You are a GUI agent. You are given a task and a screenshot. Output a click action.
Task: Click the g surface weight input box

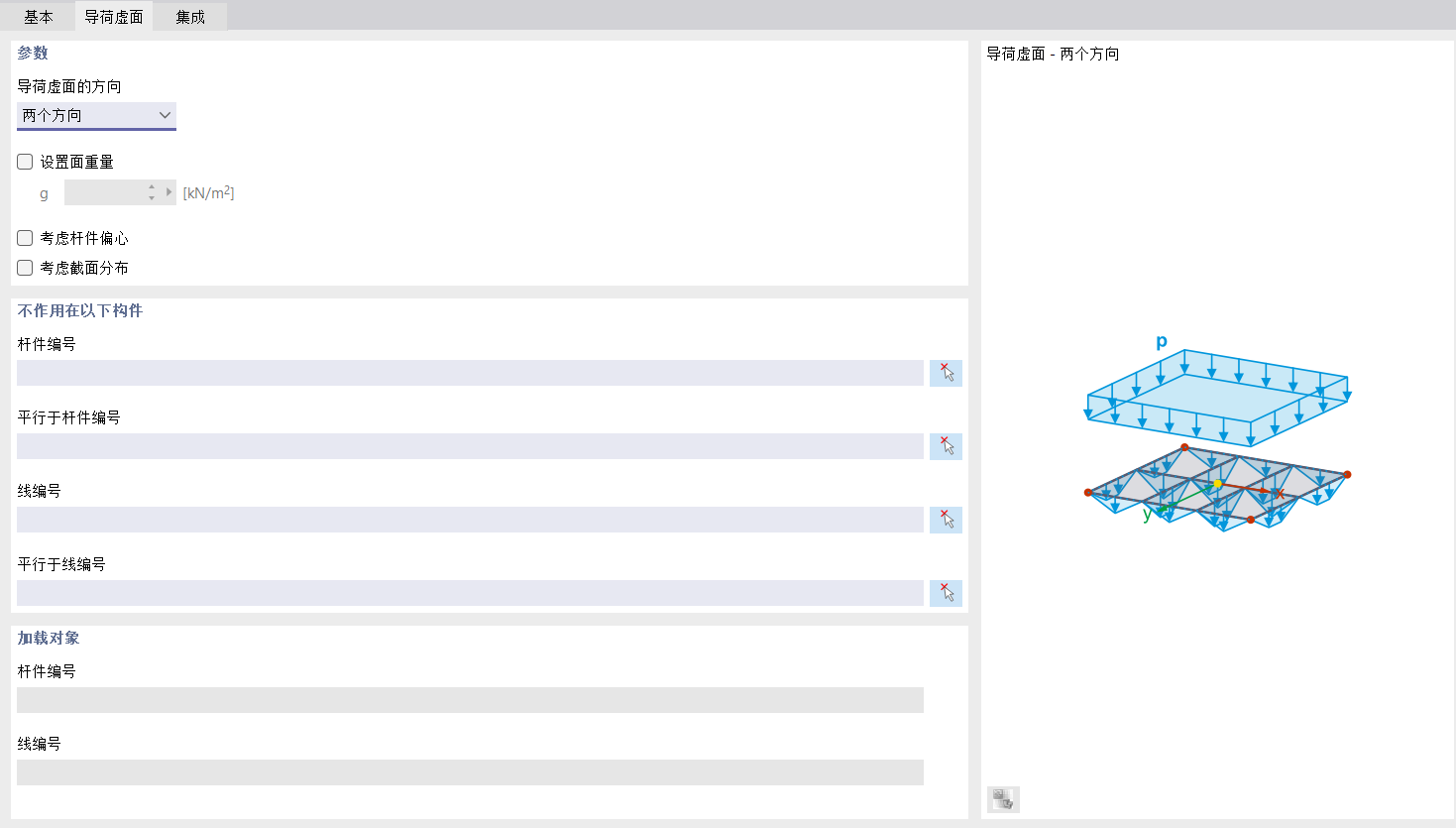point(104,192)
